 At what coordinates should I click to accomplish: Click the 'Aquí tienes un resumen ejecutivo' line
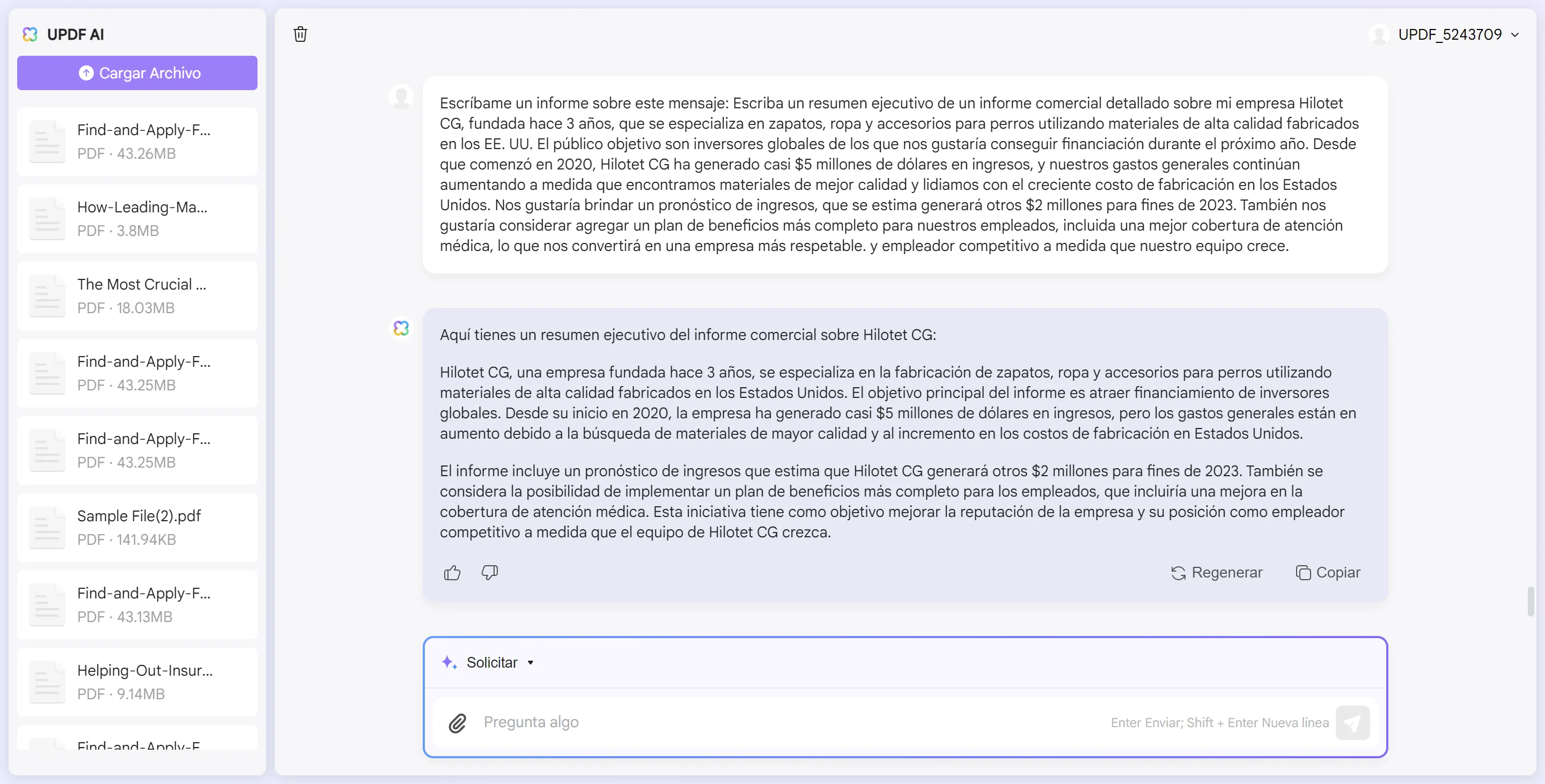[x=688, y=335]
